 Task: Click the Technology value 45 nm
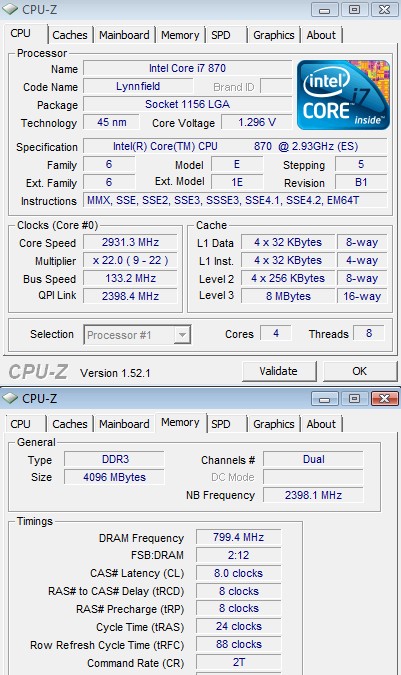(111, 122)
